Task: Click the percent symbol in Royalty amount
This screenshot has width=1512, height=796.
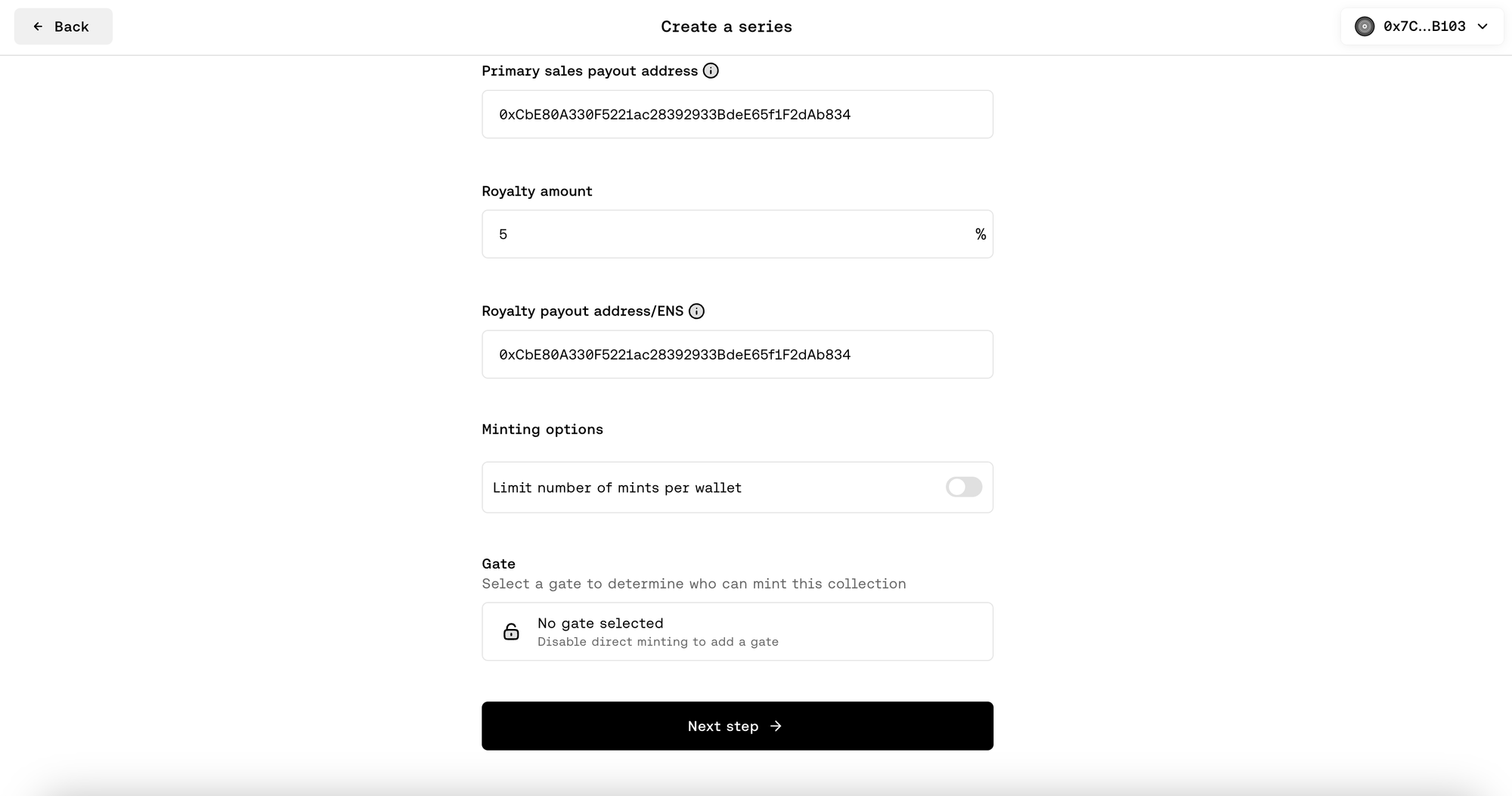Action: point(980,234)
